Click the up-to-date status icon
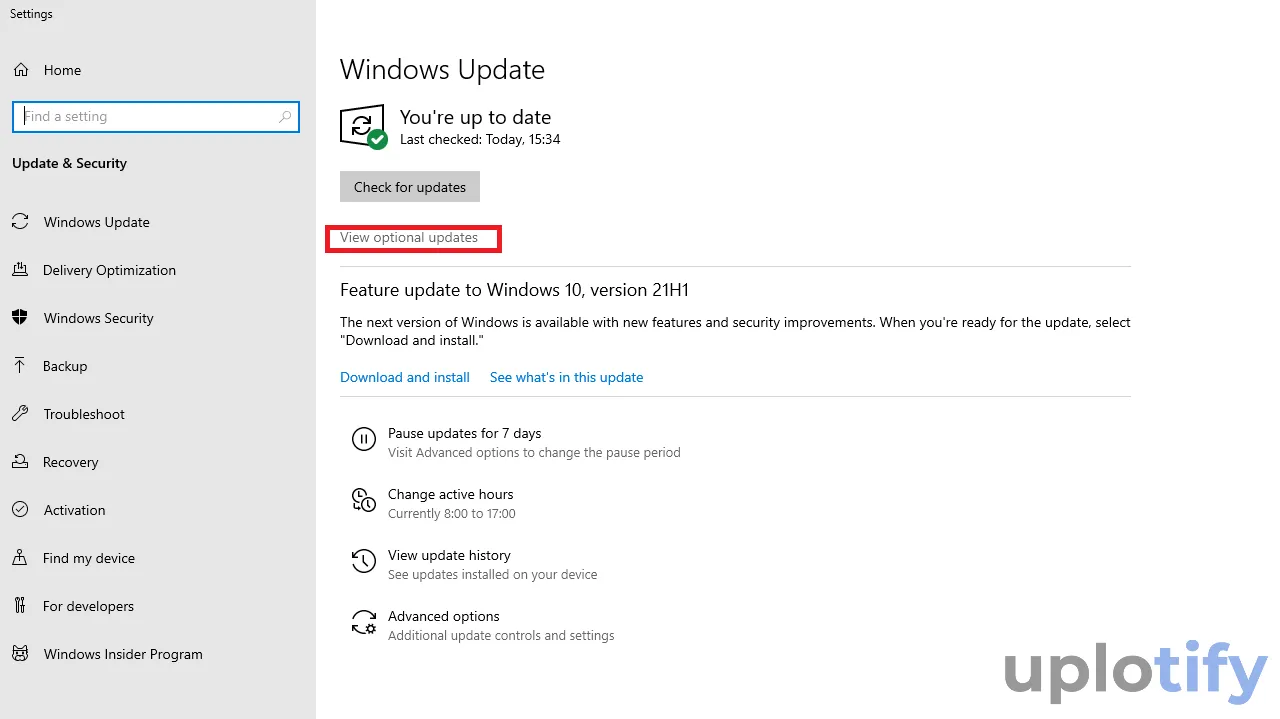This screenshot has width=1280, height=719. tap(363, 126)
